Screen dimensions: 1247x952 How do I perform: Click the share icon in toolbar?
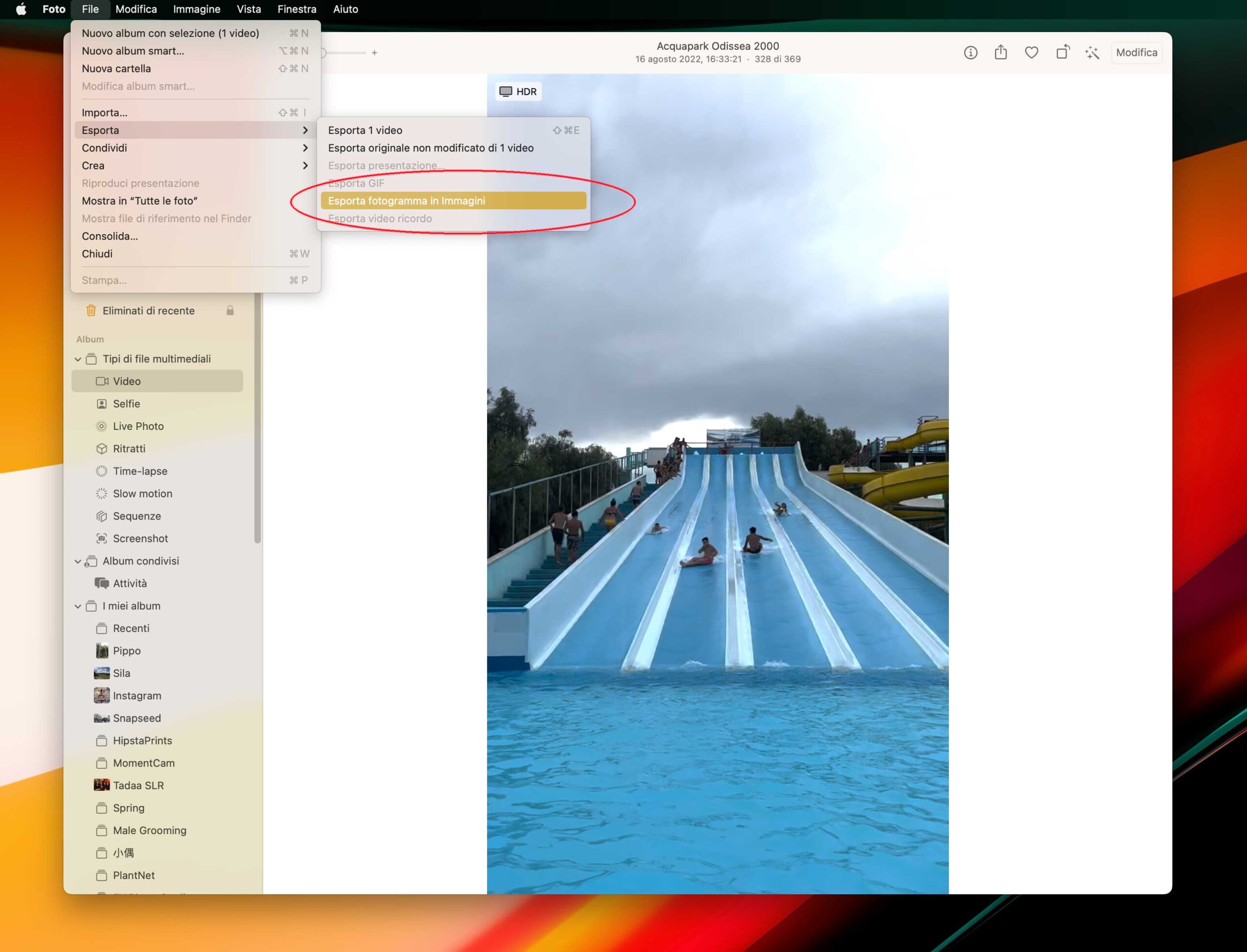[1001, 53]
